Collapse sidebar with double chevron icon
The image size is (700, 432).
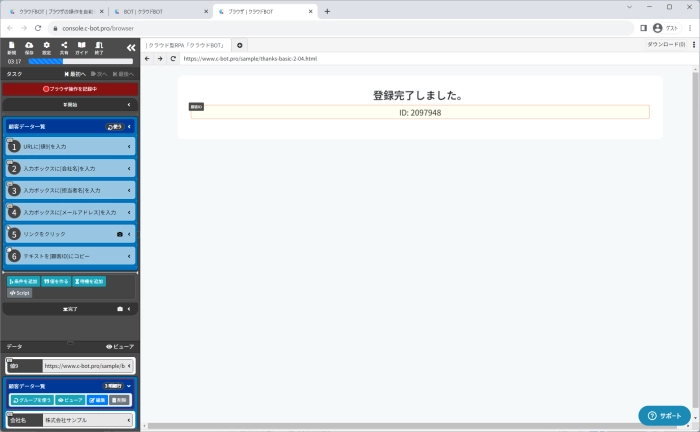tap(130, 47)
